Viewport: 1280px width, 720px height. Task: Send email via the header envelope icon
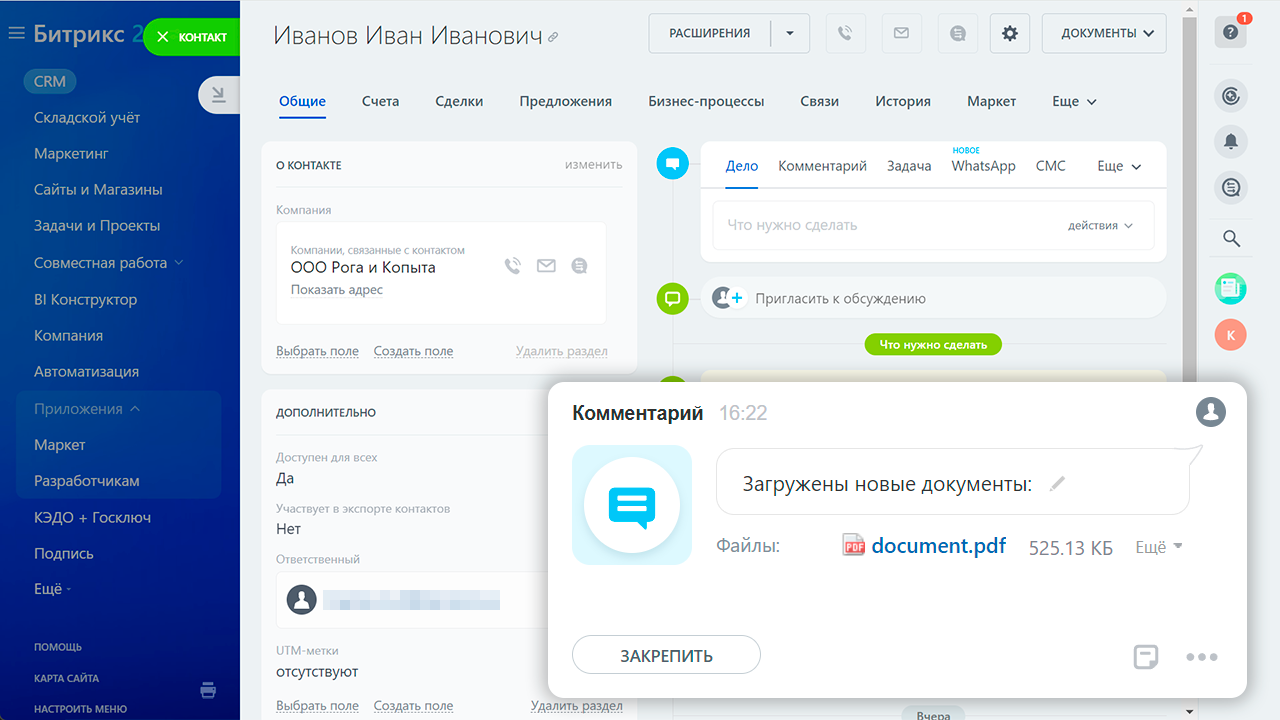point(901,33)
